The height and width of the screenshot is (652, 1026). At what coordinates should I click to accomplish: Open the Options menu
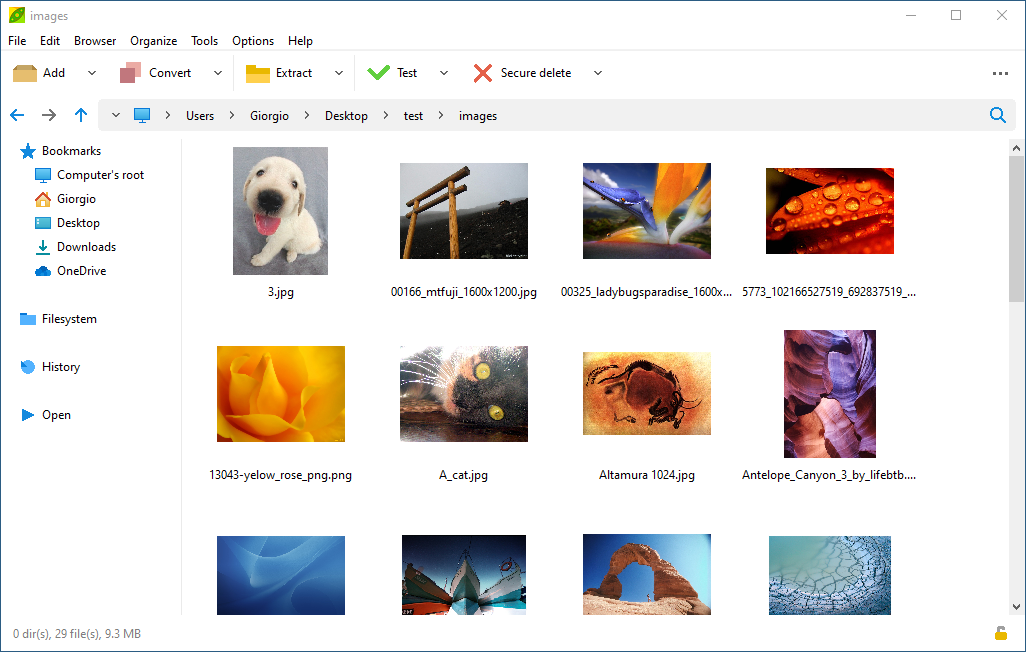click(253, 41)
